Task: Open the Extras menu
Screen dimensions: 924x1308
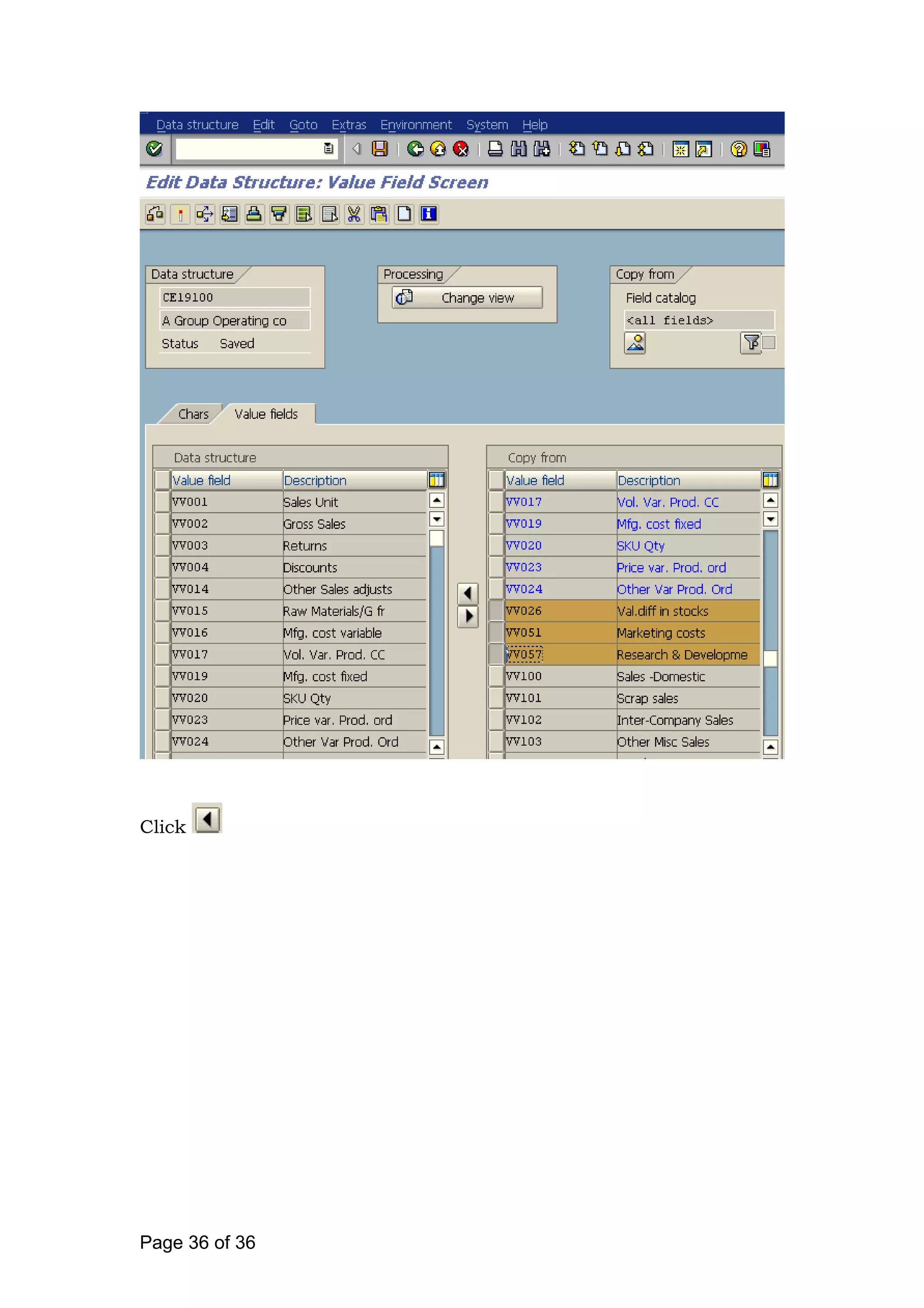Action: (348, 125)
